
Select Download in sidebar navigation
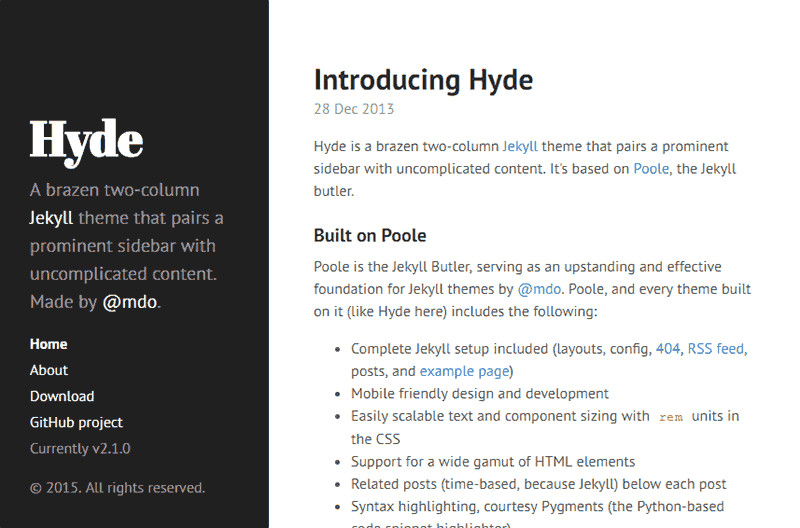pos(62,396)
